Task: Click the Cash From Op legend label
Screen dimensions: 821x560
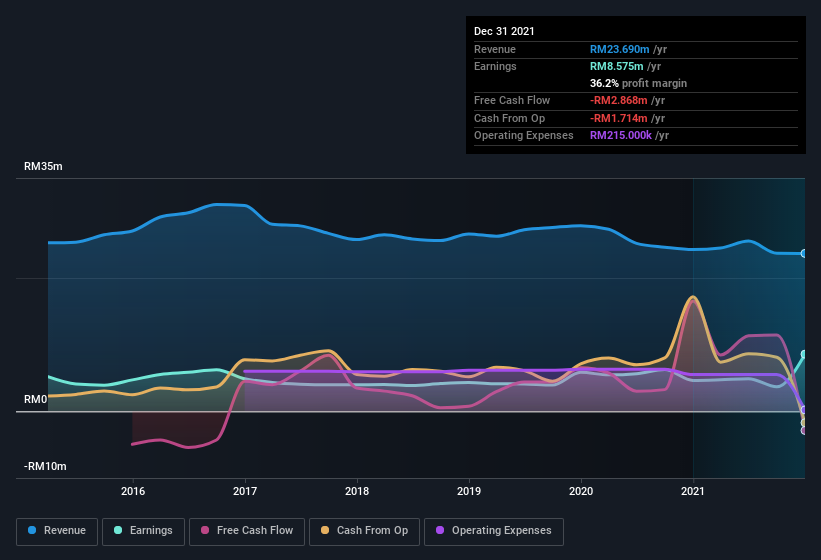Action: 372,531
